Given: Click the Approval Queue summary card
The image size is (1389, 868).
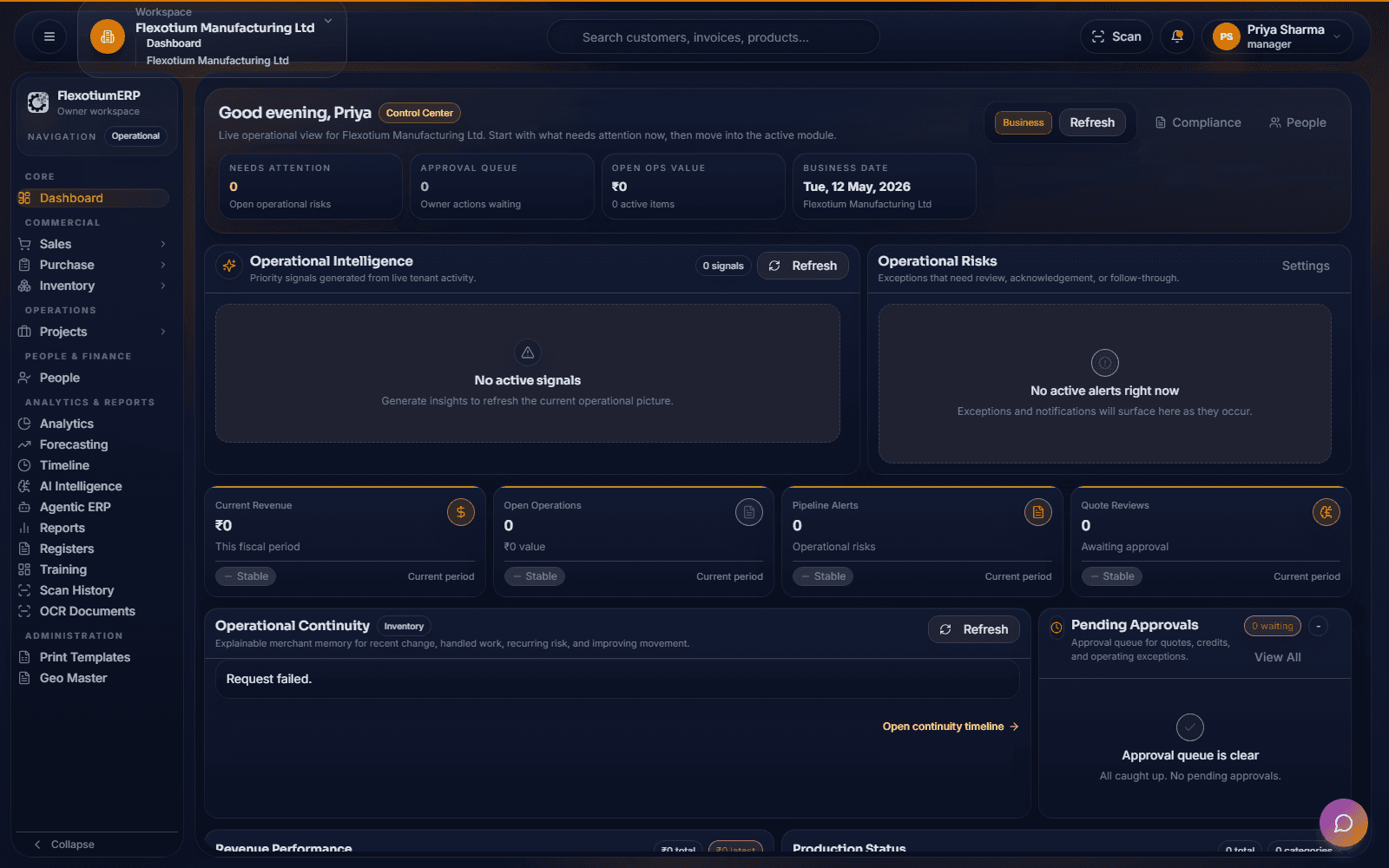Looking at the screenshot, I should click(x=502, y=186).
